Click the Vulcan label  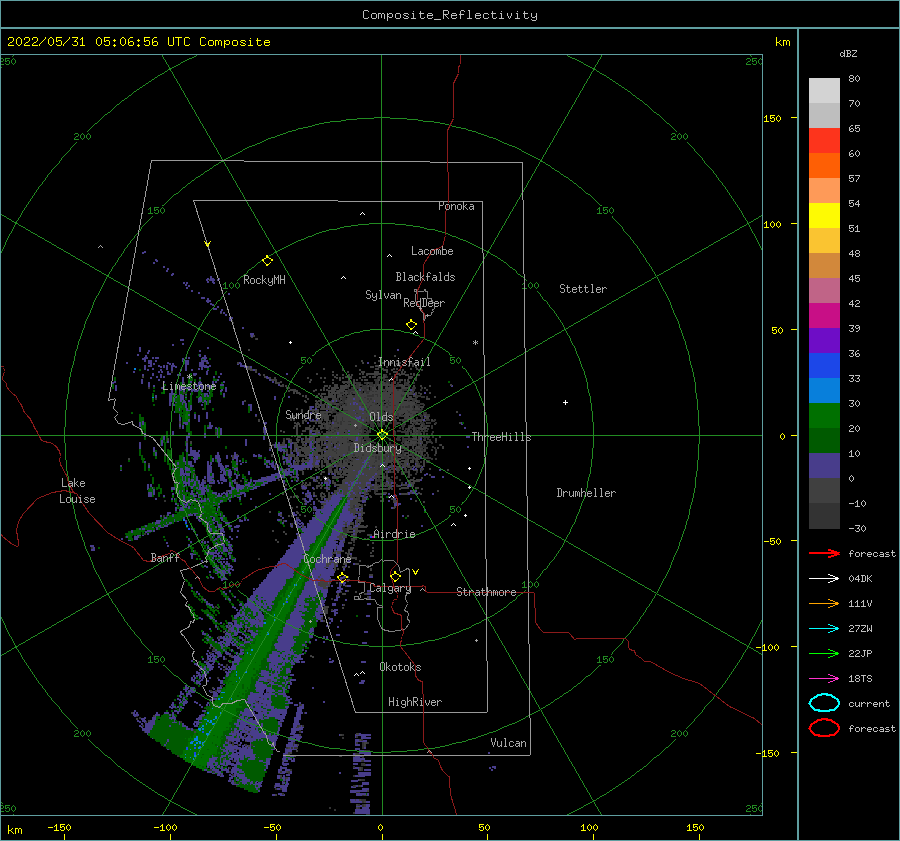509,742
